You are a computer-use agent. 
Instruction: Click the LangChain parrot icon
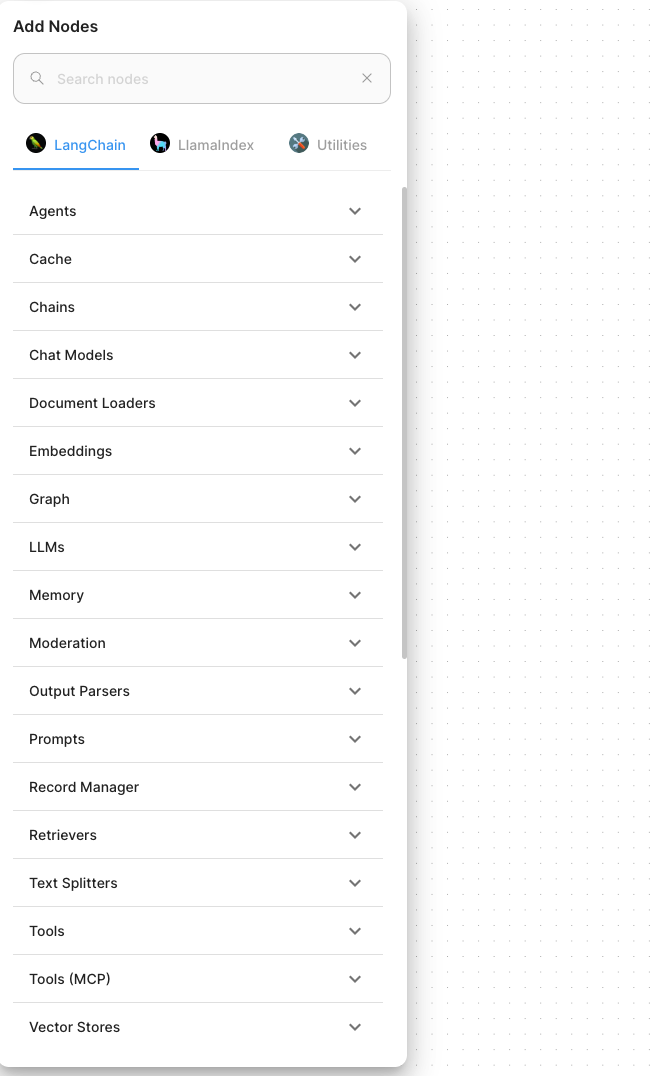click(x=36, y=143)
